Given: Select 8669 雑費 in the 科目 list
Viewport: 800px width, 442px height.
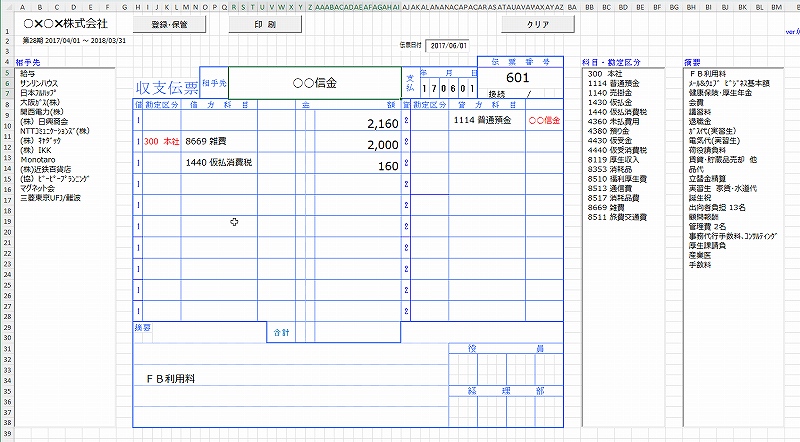Looking at the screenshot, I should [x=608, y=207].
